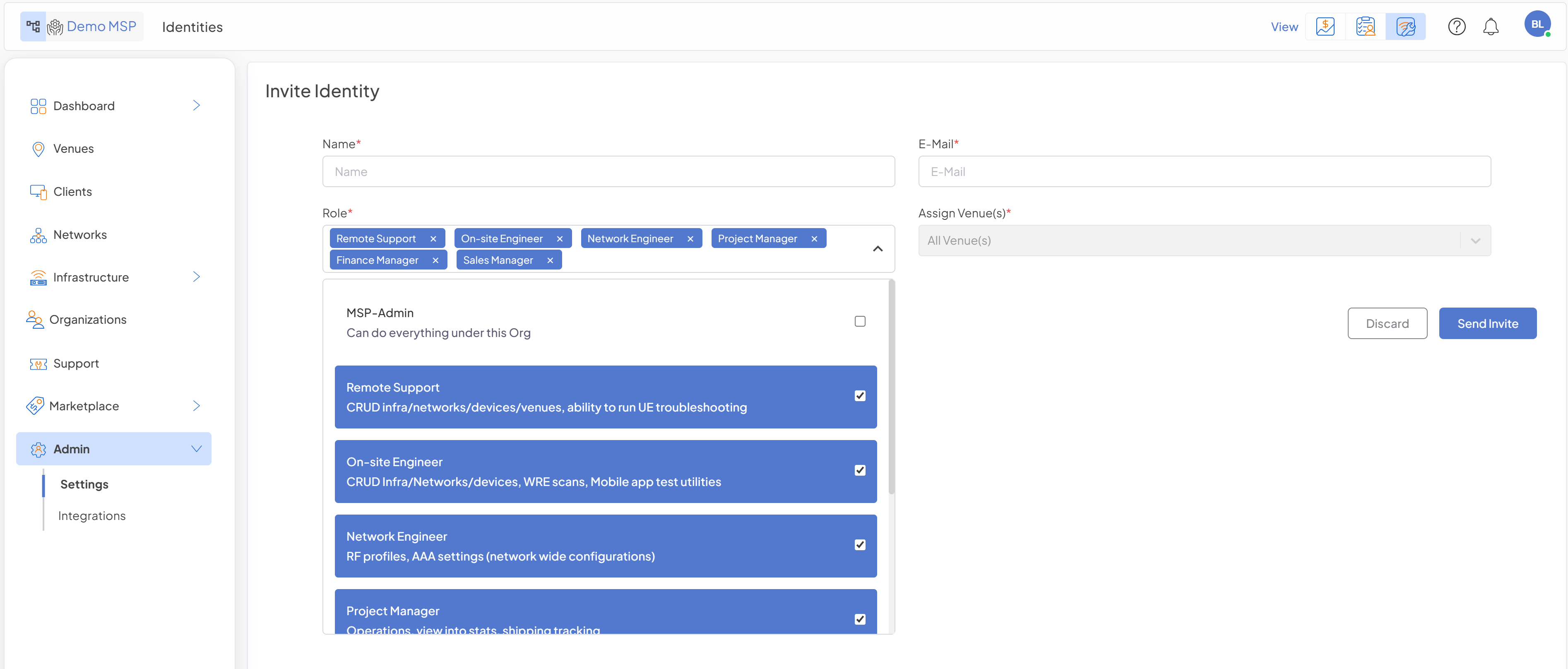Collapse the Role dropdown list
The width and height of the screenshot is (1568, 669).
click(x=877, y=249)
